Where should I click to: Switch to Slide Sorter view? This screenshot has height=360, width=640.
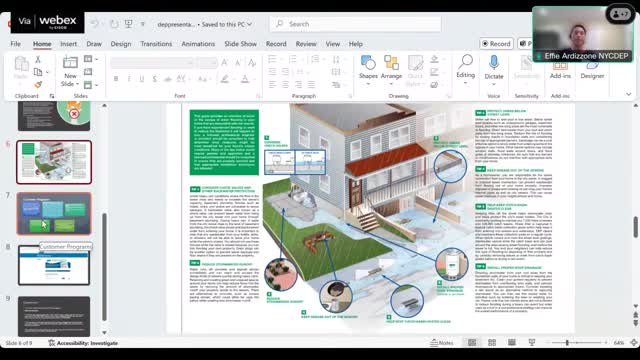pos(492,343)
